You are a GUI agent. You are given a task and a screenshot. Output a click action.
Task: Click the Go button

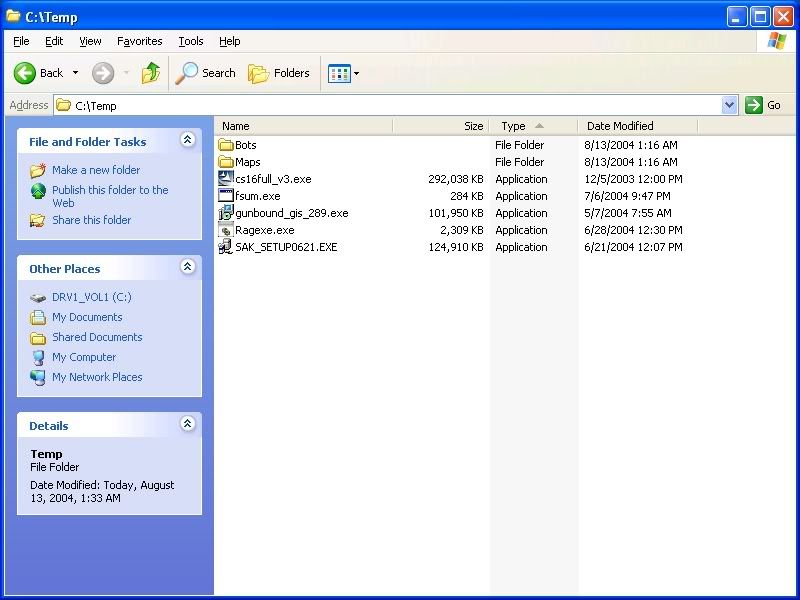point(764,105)
